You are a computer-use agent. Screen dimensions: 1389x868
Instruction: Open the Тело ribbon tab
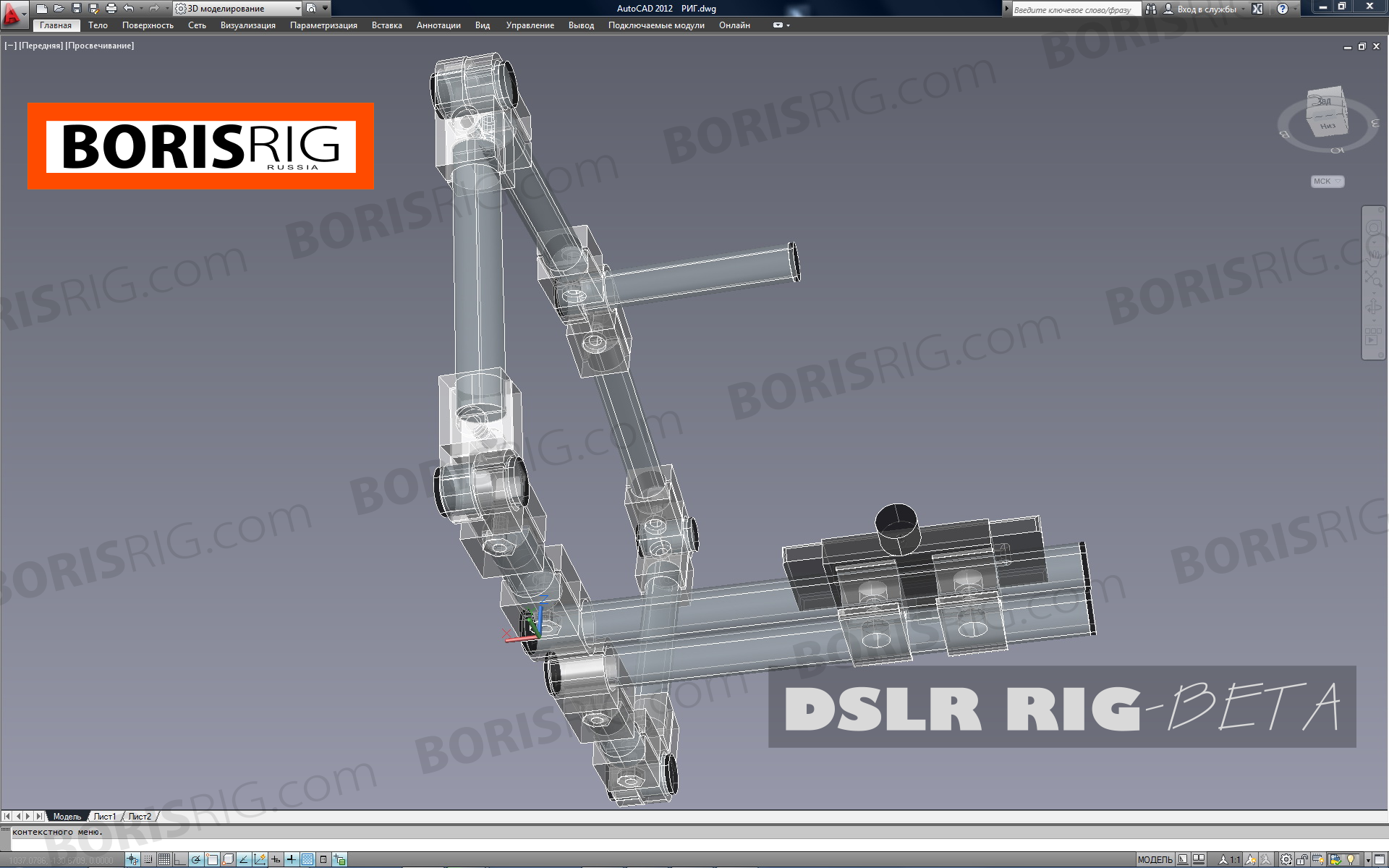(98, 25)
